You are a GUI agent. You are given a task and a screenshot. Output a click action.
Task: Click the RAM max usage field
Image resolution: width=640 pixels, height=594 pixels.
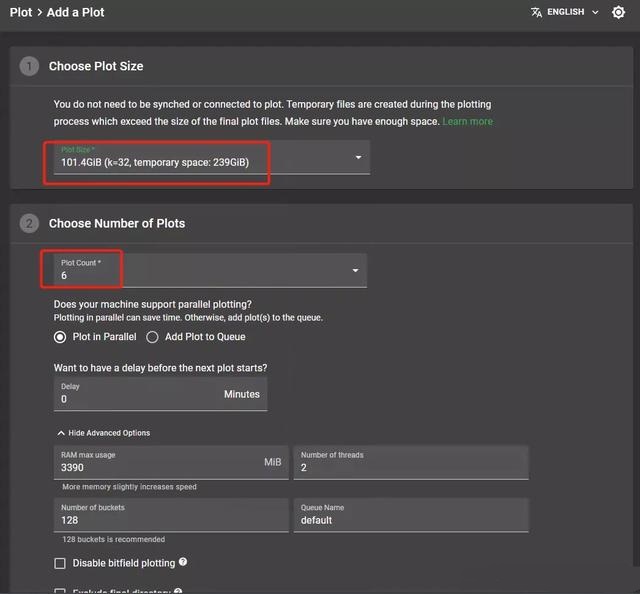(x=171, y=463)
